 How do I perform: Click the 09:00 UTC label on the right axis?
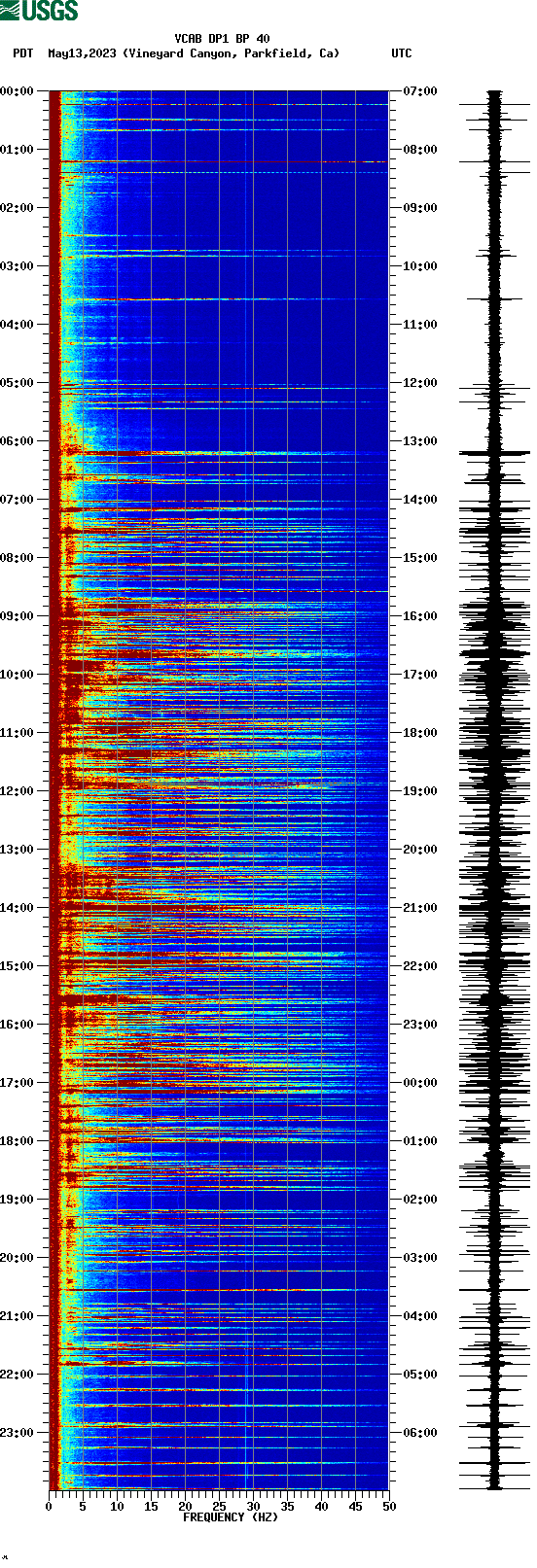coord(420,208)
